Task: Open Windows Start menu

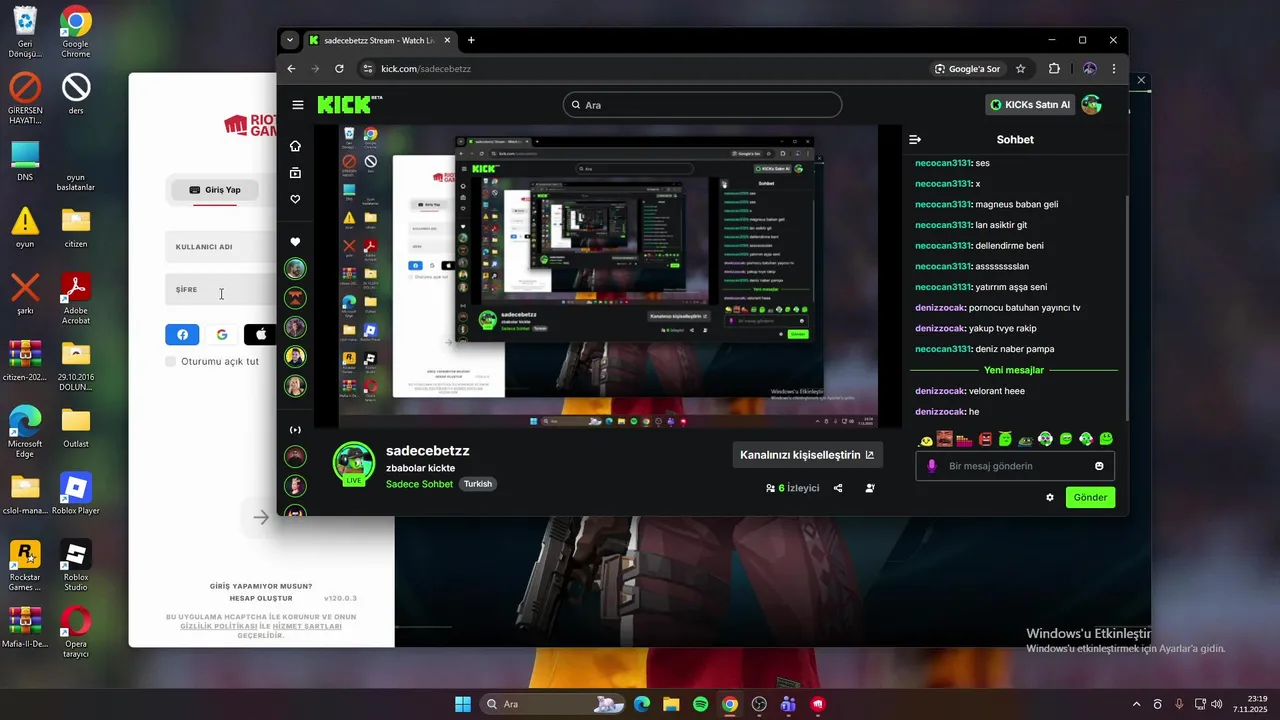Action: pos(463,704)
